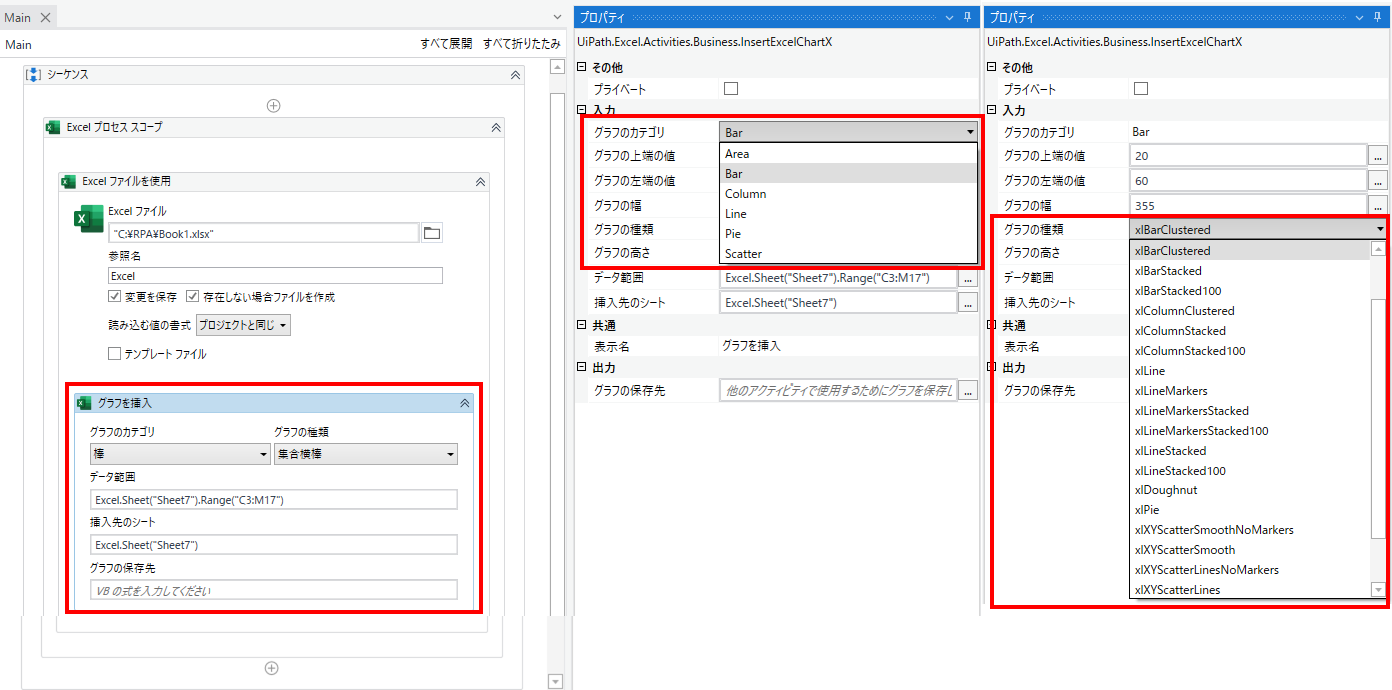Choose Line from the category list

(848, 214)
